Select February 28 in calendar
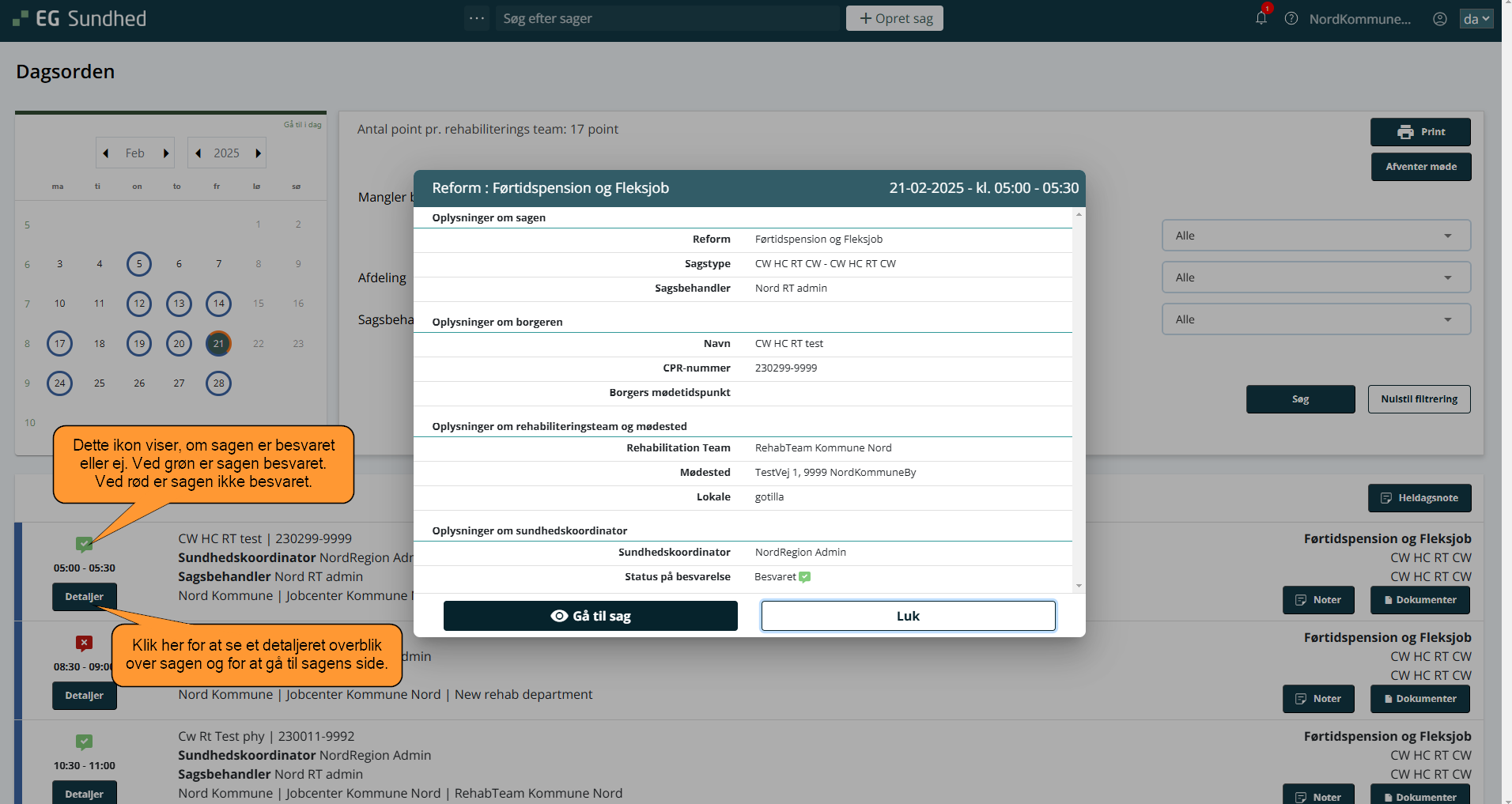Screen dimensions: 1512x804 218,383
